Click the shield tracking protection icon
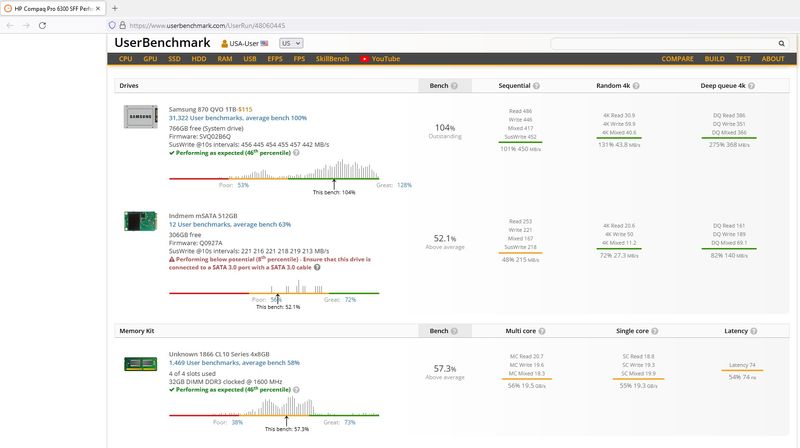 [112, 25]
